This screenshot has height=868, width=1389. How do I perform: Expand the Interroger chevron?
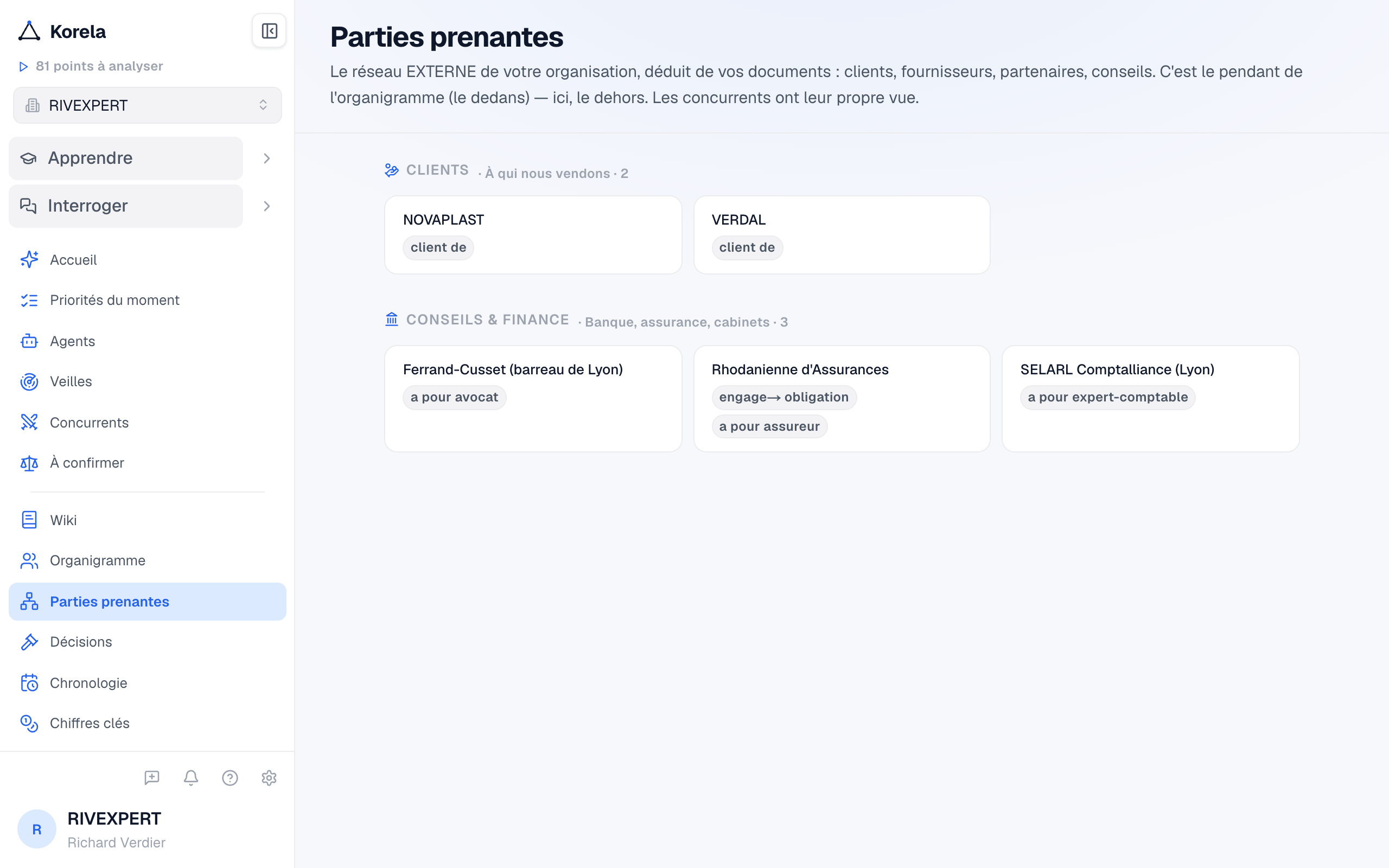[x=267, y=206]
